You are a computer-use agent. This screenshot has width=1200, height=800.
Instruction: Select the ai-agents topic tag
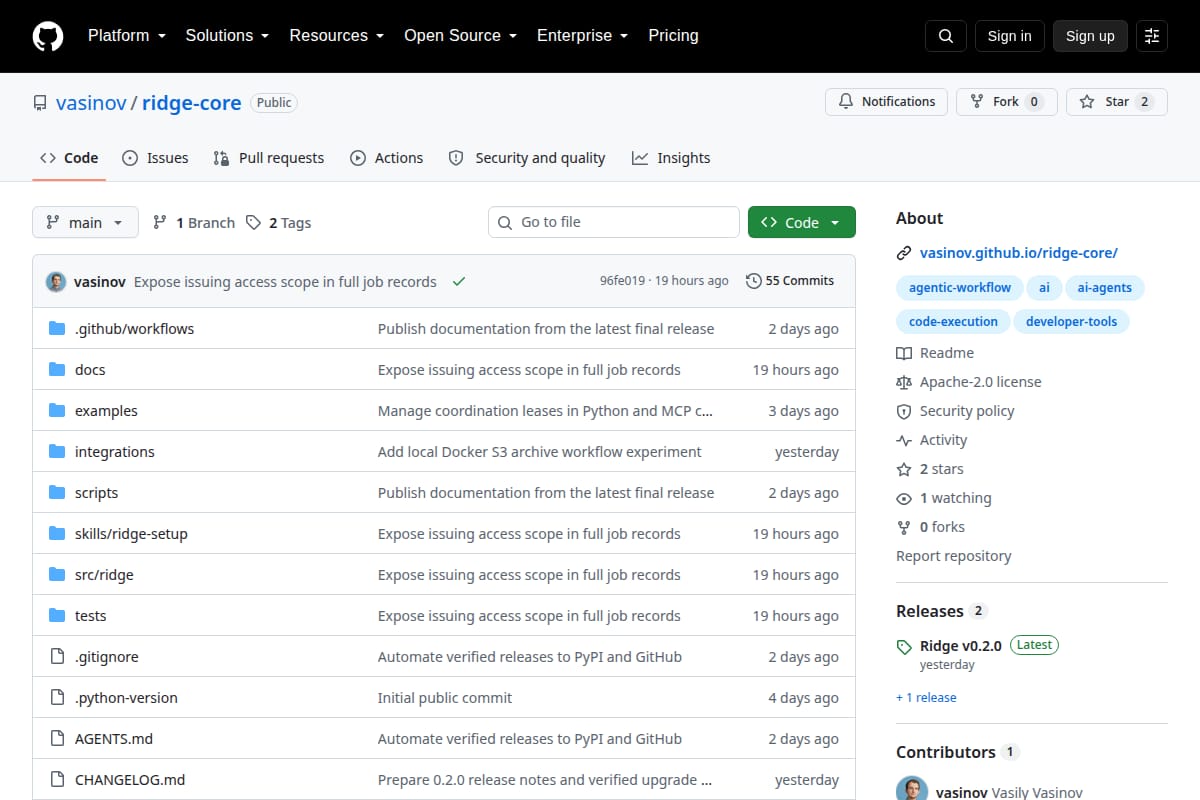click(1104, 288)
